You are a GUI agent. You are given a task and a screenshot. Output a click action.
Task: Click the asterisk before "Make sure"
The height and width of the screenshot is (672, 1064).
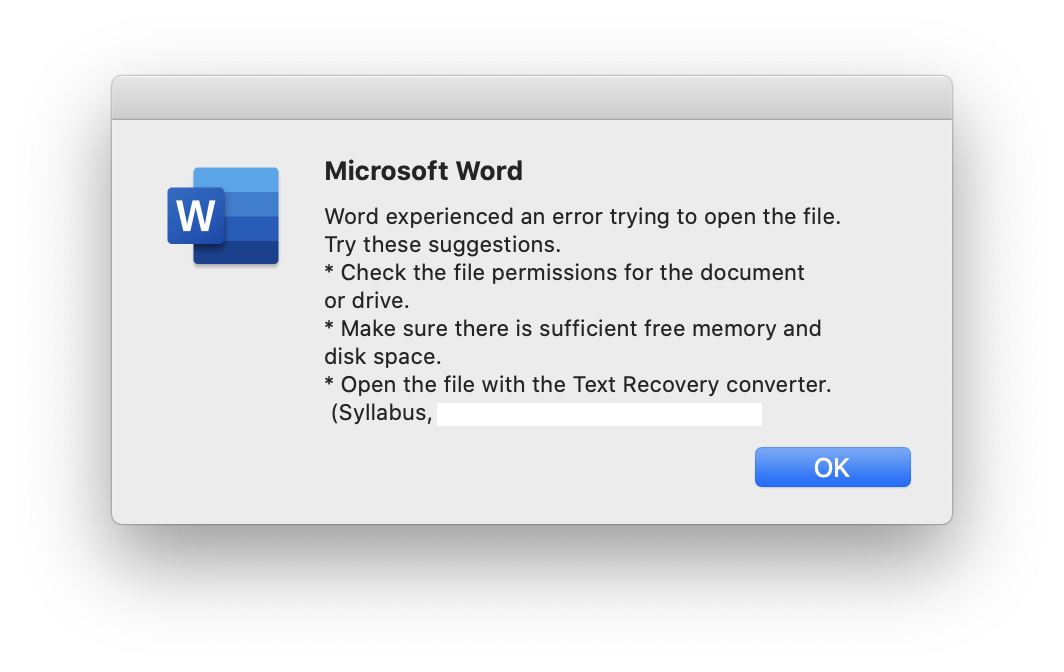coord(329,326)
